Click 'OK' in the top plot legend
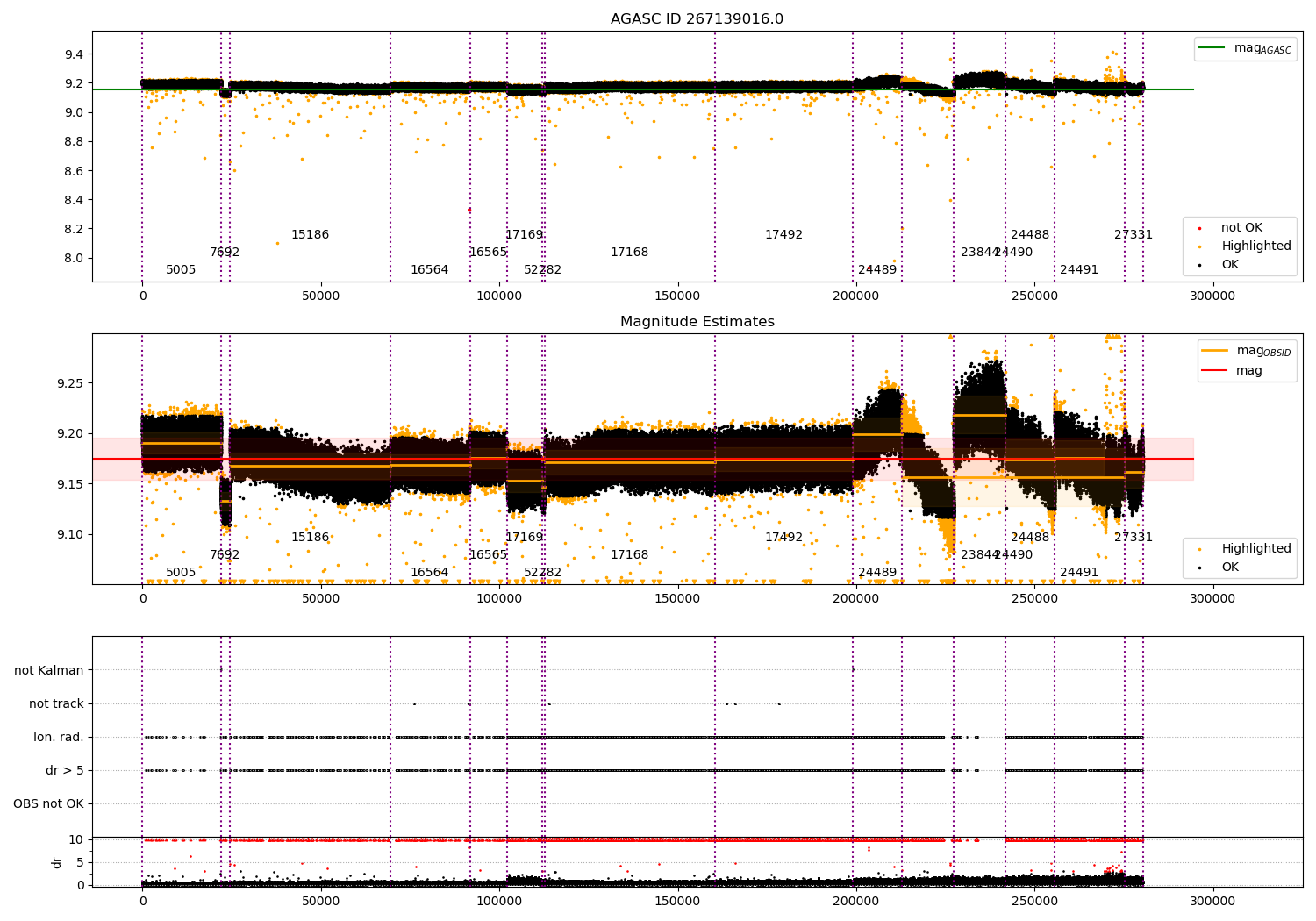 [1219, 264]
